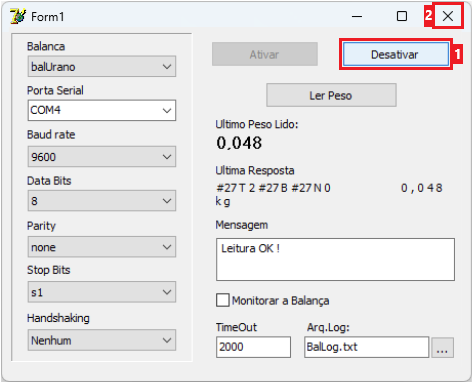The image size is (473, 382).
Task: Click Ler Peso to read weight
Action: (331, 95)
